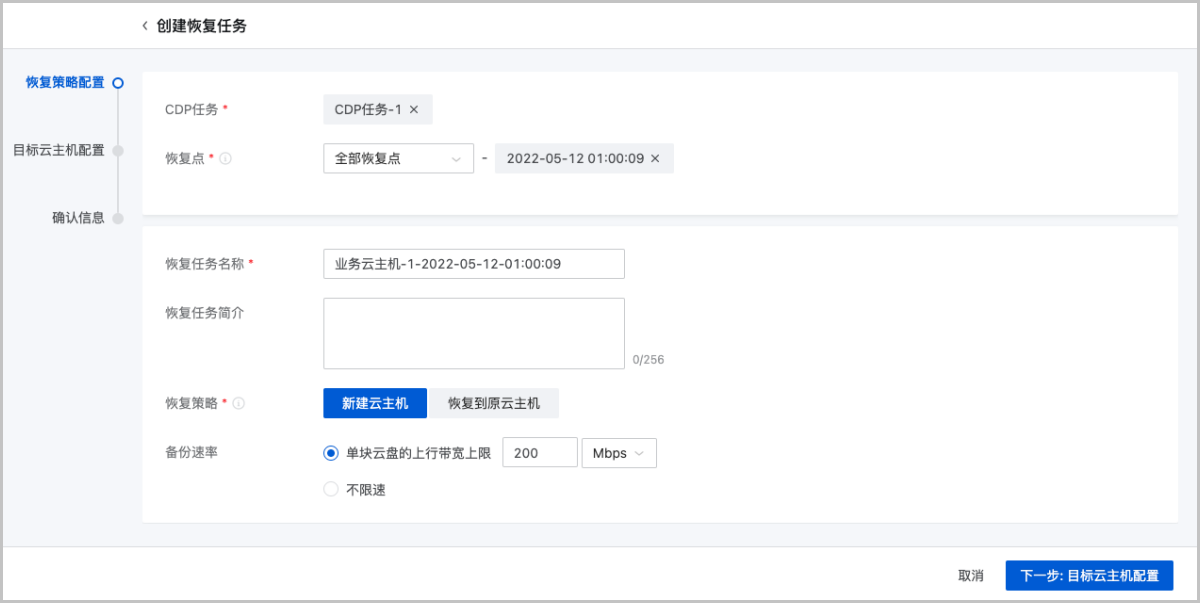Viewport: 1200px width, 603px height.
Task: Select the 单块云盘的上行带宽上限 radio button
Action: [x=331, y=453]
